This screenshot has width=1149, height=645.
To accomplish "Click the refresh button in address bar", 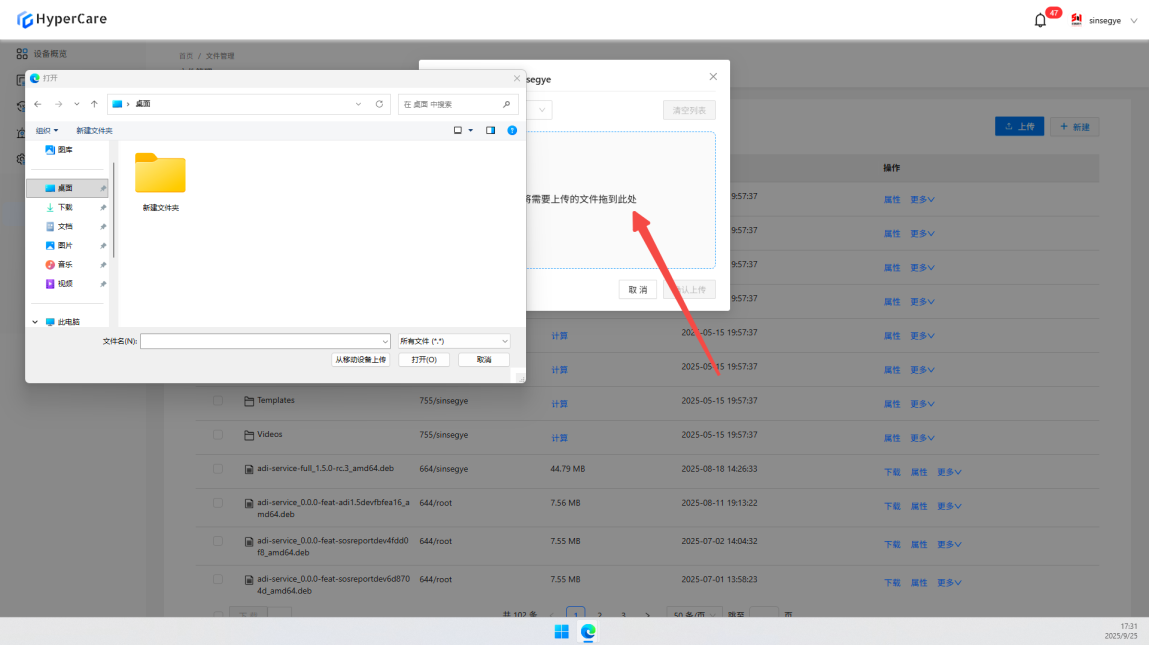I will [x=379, y=104].
